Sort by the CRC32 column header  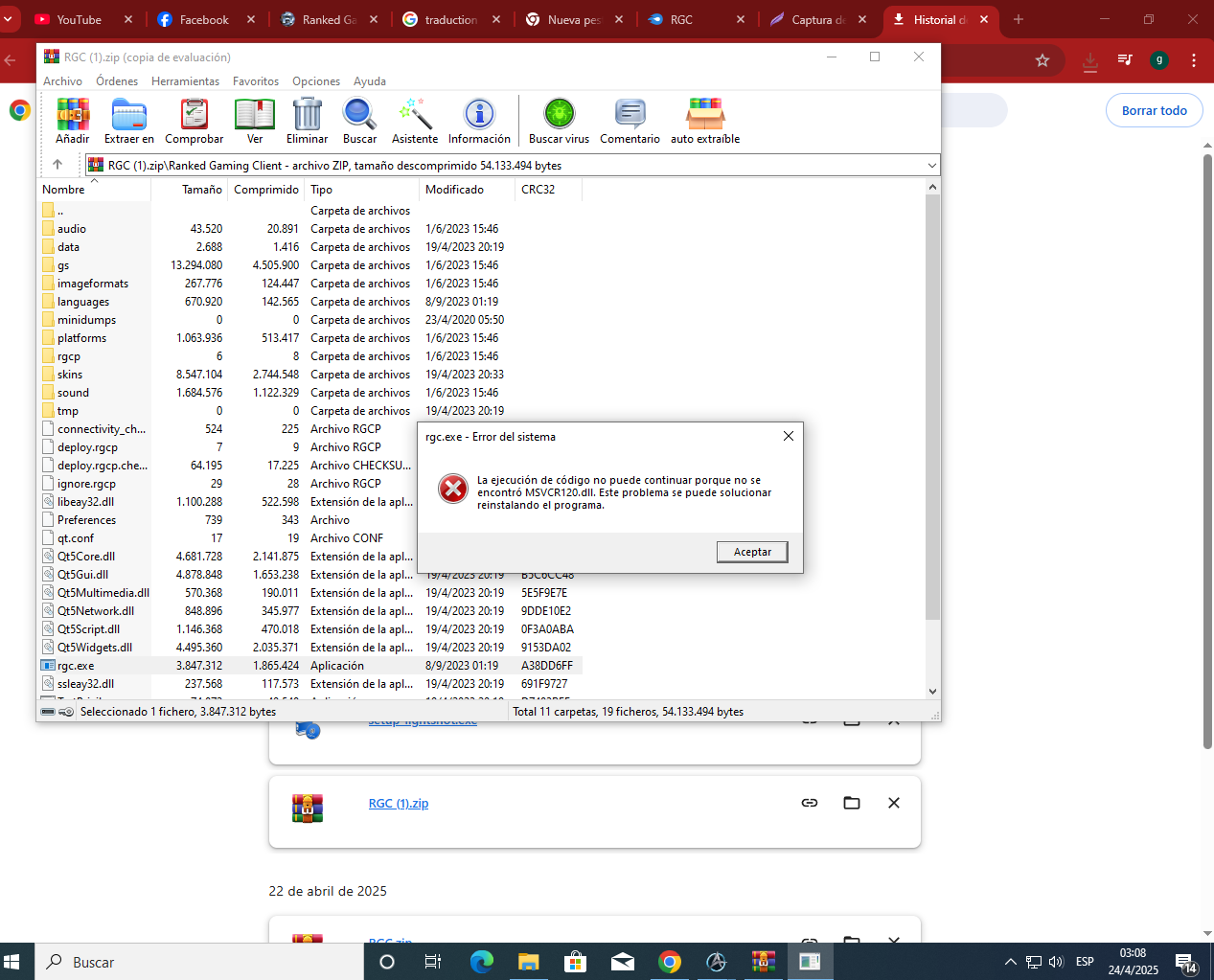tap(548, 190)
